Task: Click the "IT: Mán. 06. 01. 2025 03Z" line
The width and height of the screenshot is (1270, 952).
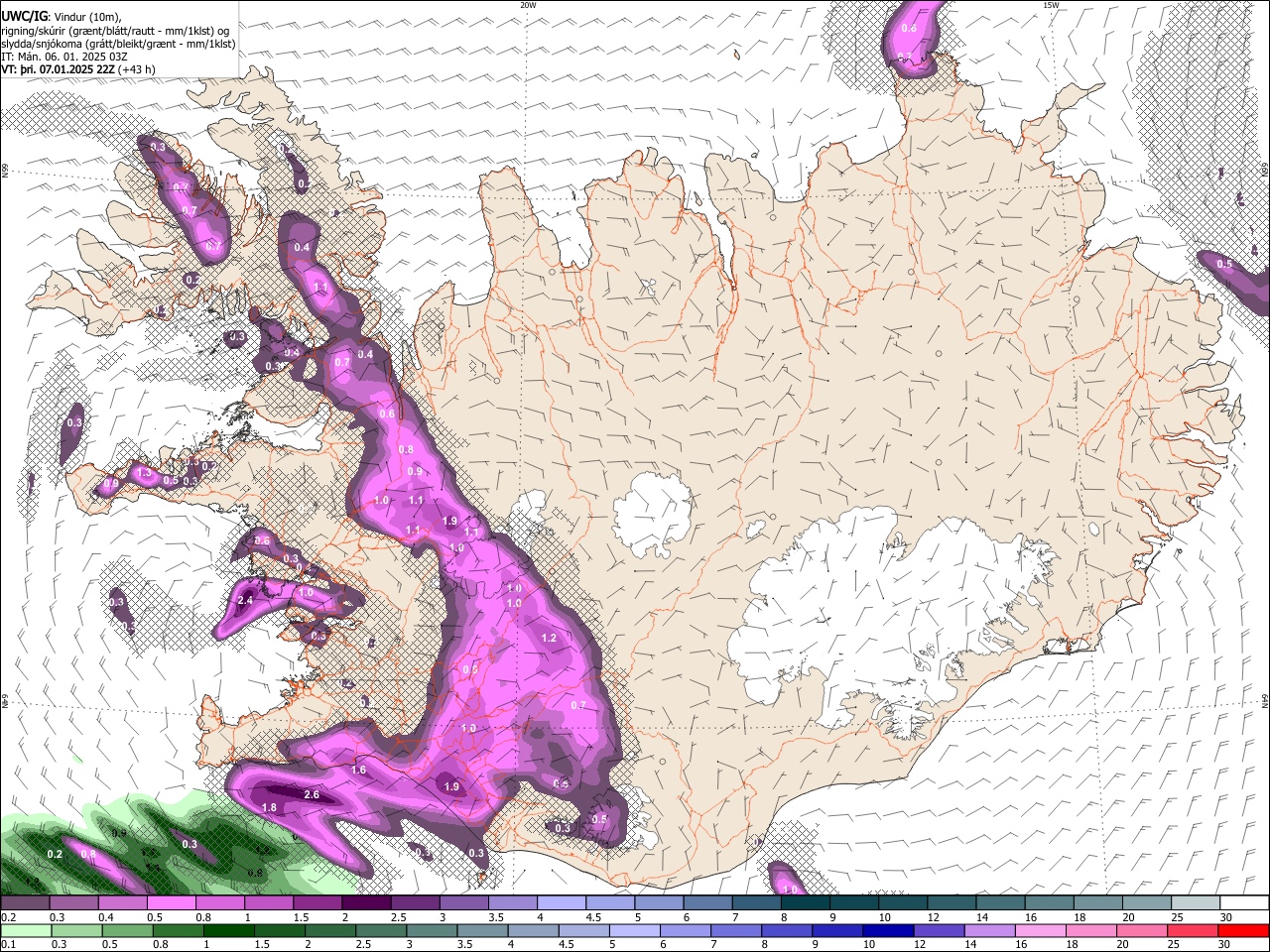Action: [64, 57]
